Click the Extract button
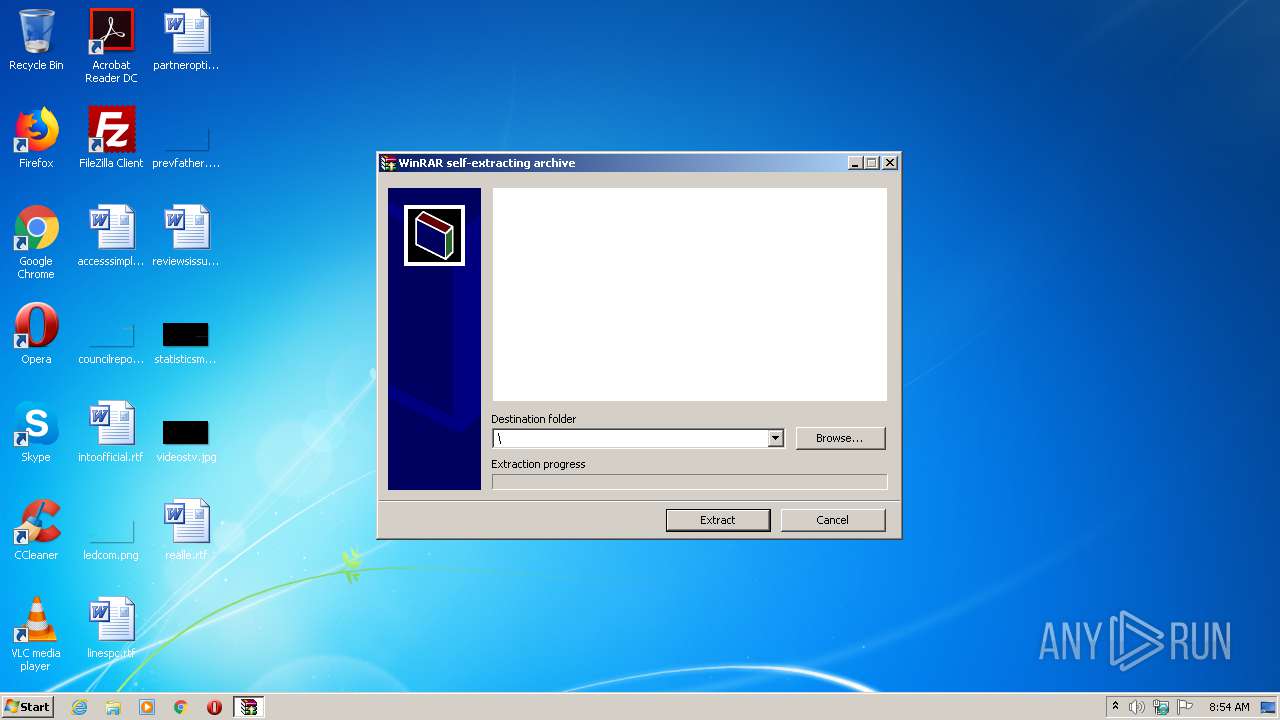The image size is (1280, 720). click(x=718, y=520)
